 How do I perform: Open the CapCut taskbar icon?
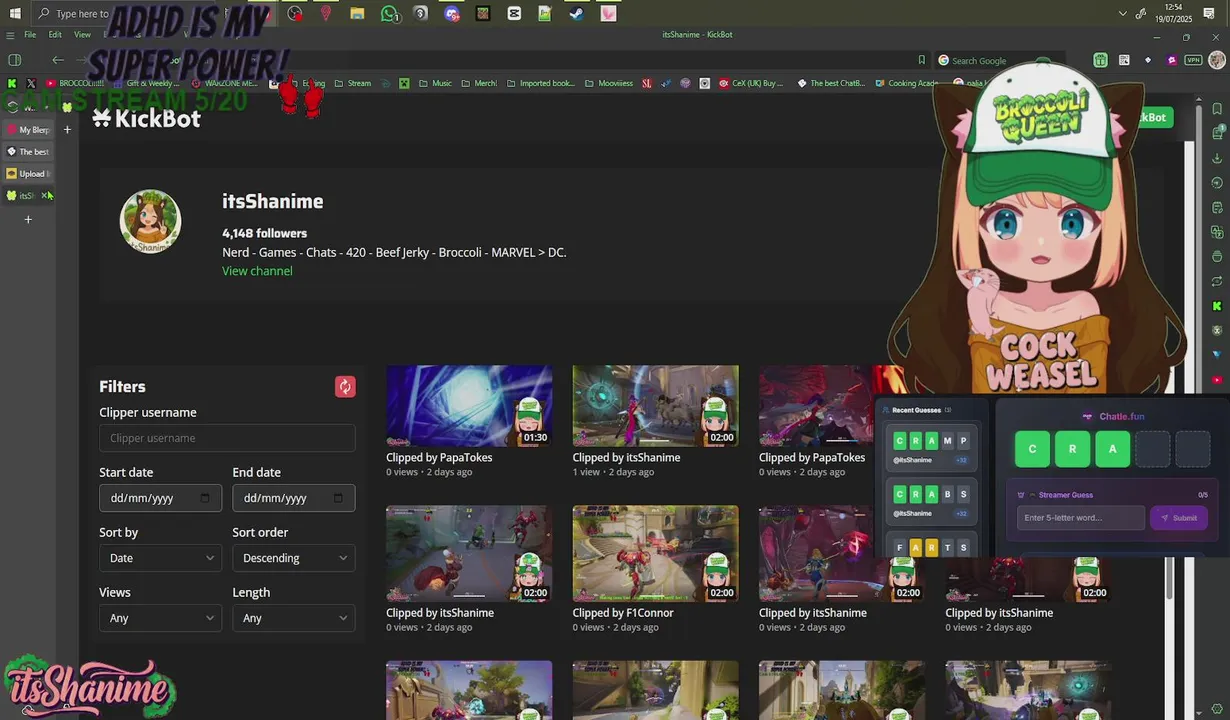click(x=514, y=13)
